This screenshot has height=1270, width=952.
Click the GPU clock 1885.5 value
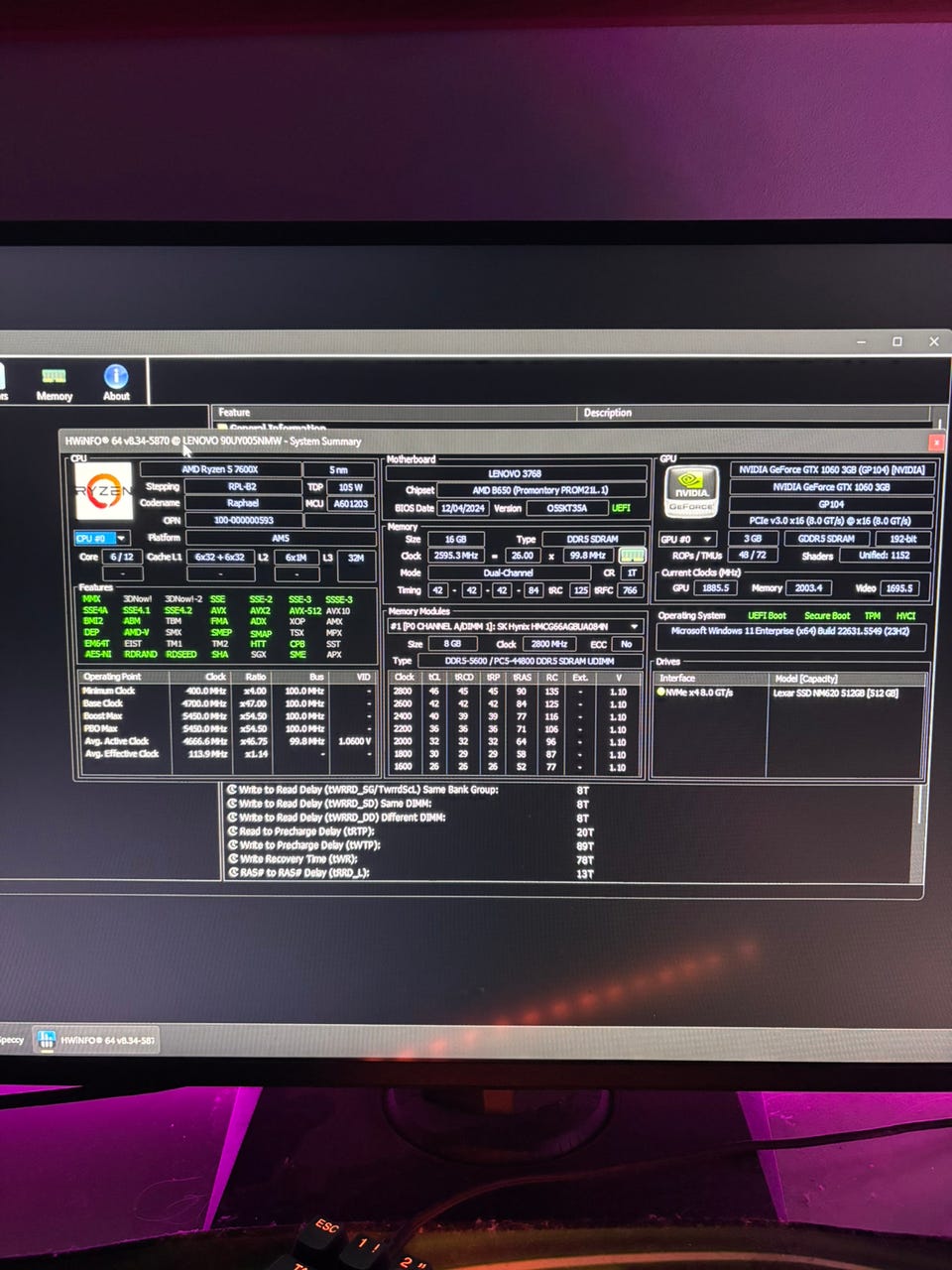(x=715, y=588)
